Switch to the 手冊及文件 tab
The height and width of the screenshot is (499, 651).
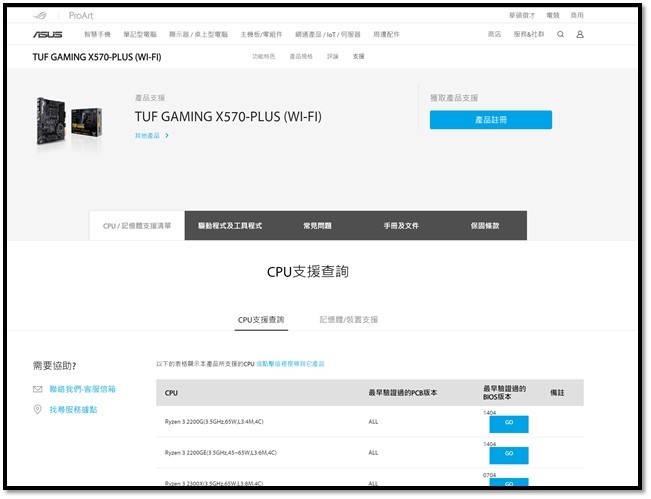(401, 225)
